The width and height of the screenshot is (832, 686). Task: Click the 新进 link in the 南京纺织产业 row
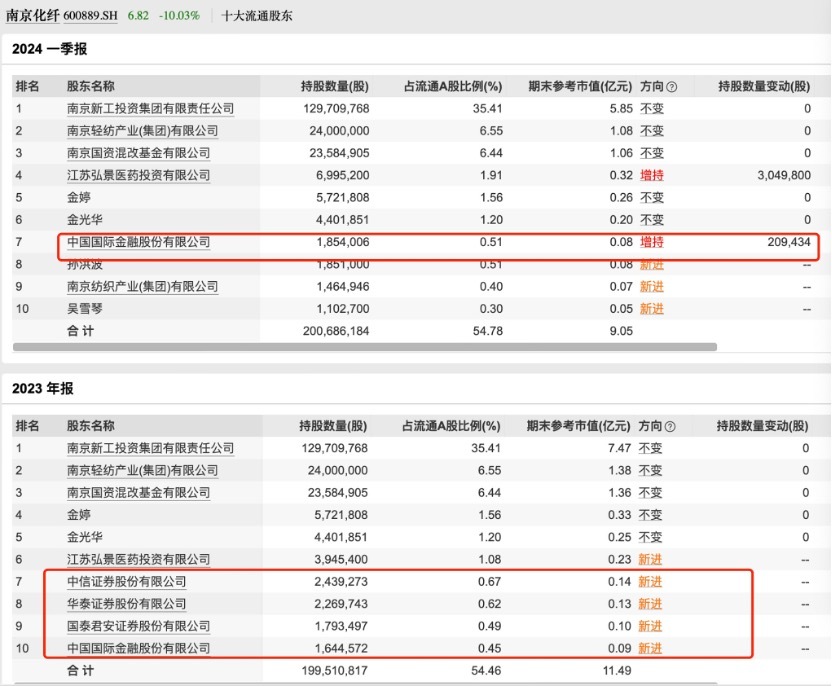click(x=652, y=286)
